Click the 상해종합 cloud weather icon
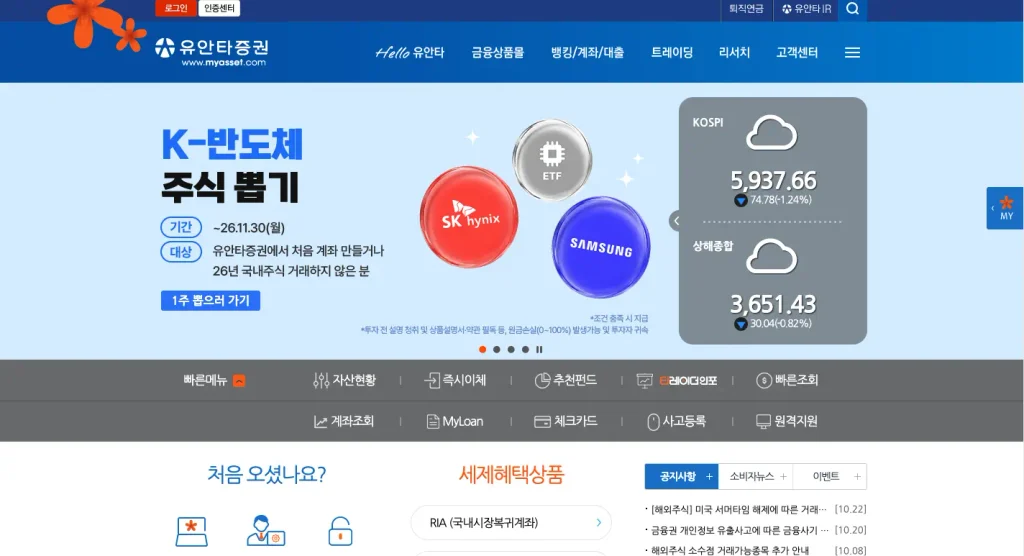 point(771,257)
